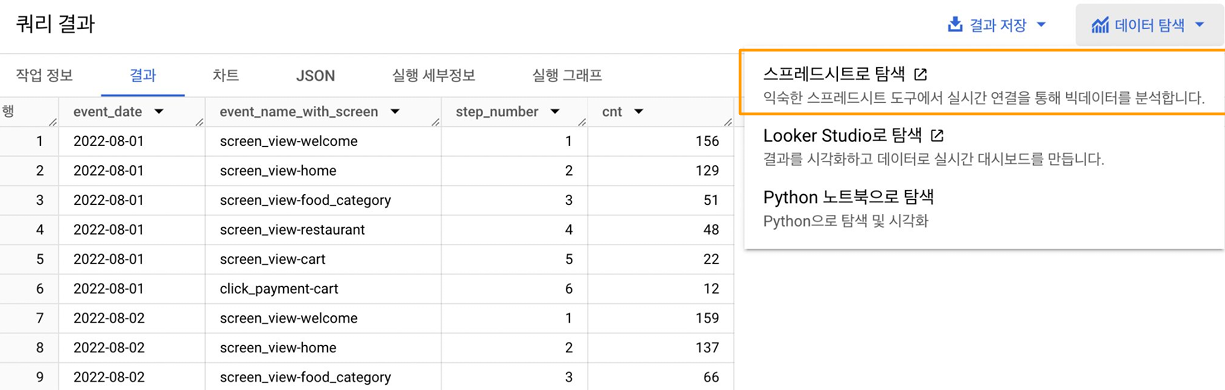Open cnt column menu arrow
The width and height of the screenshot is (1225, 390).
pyautogui.click(x=638, y=112)
